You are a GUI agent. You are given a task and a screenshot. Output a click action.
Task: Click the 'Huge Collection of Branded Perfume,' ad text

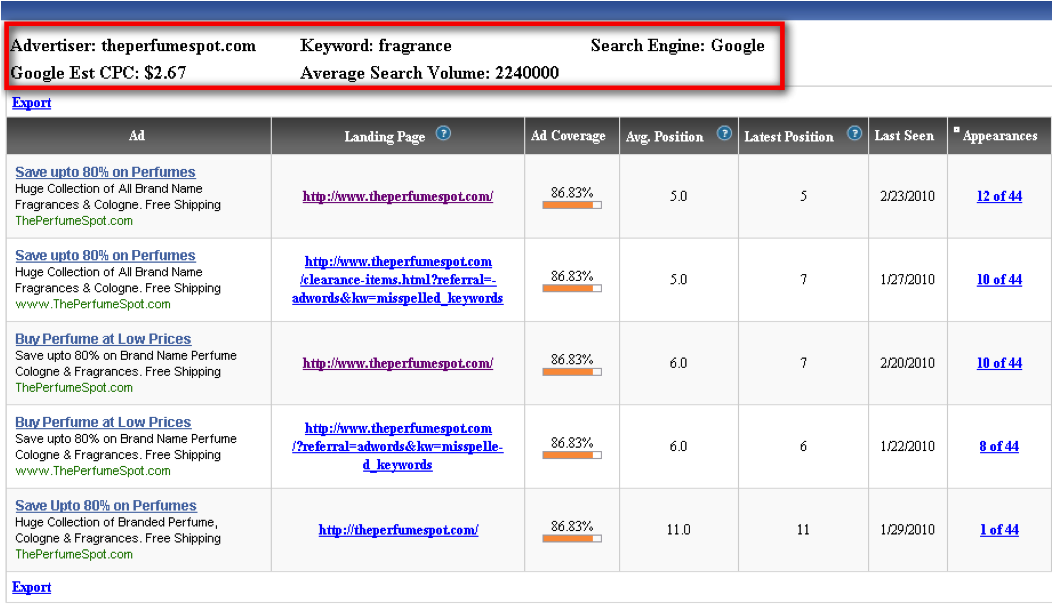(116, 522)
